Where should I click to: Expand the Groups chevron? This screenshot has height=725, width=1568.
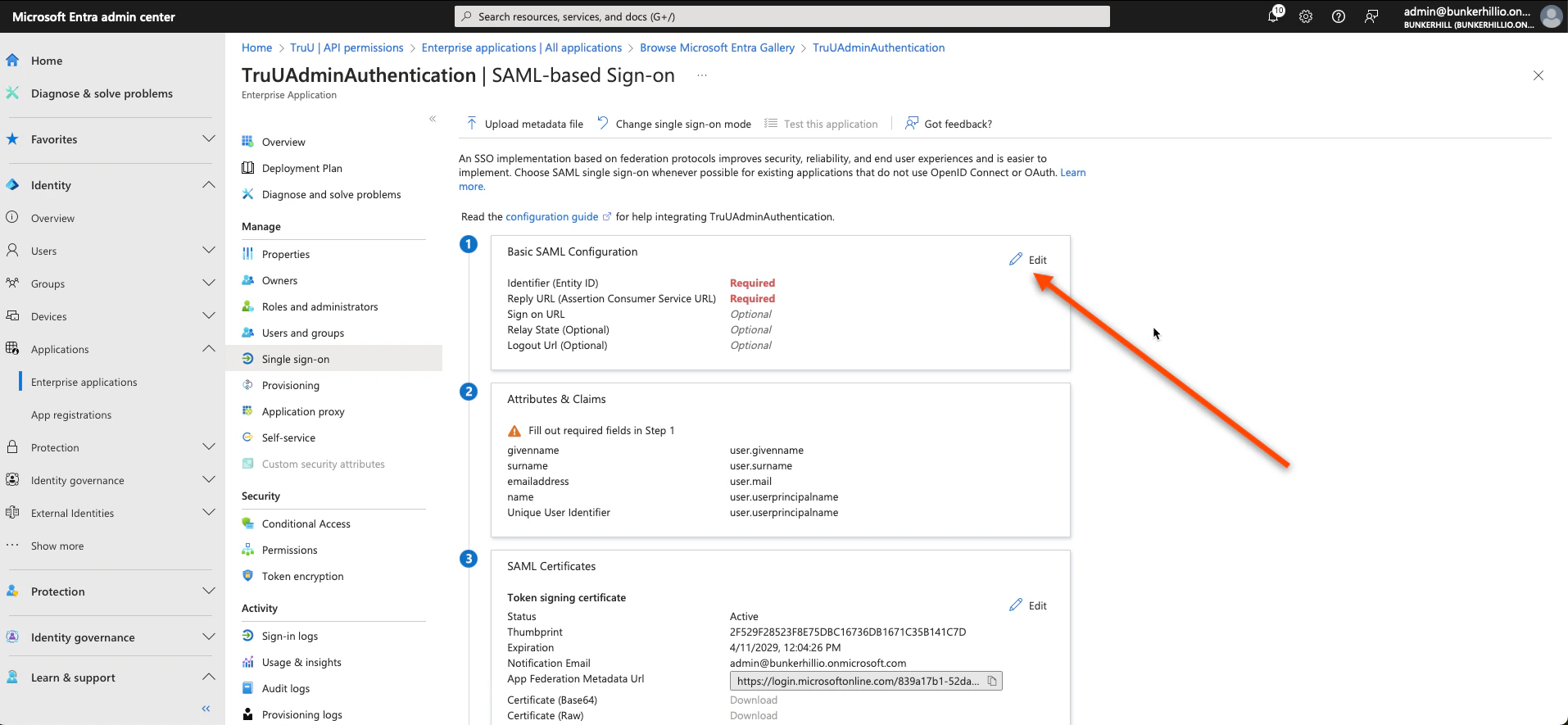point(209,283)
